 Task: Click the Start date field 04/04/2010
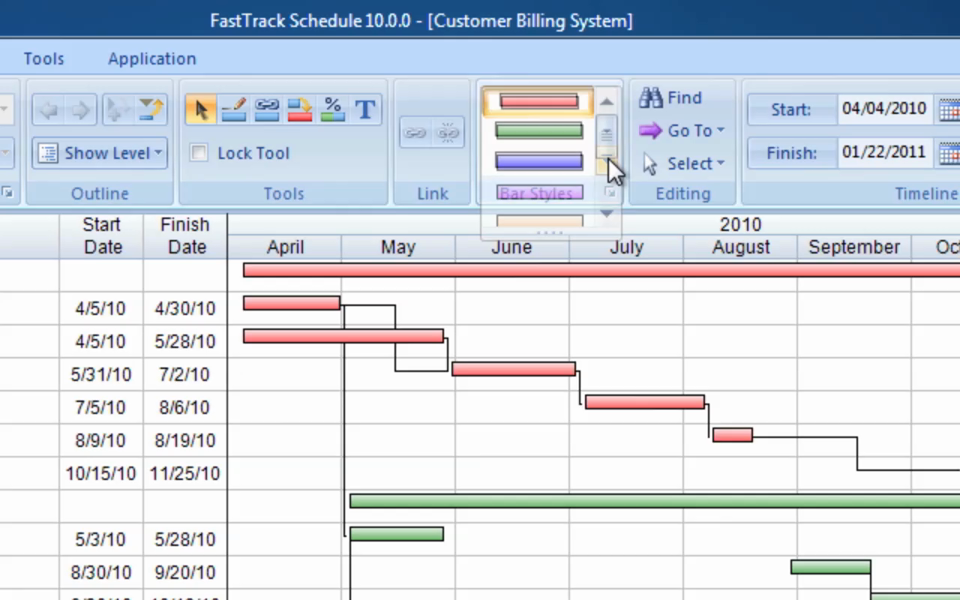[x=884, y=110]
